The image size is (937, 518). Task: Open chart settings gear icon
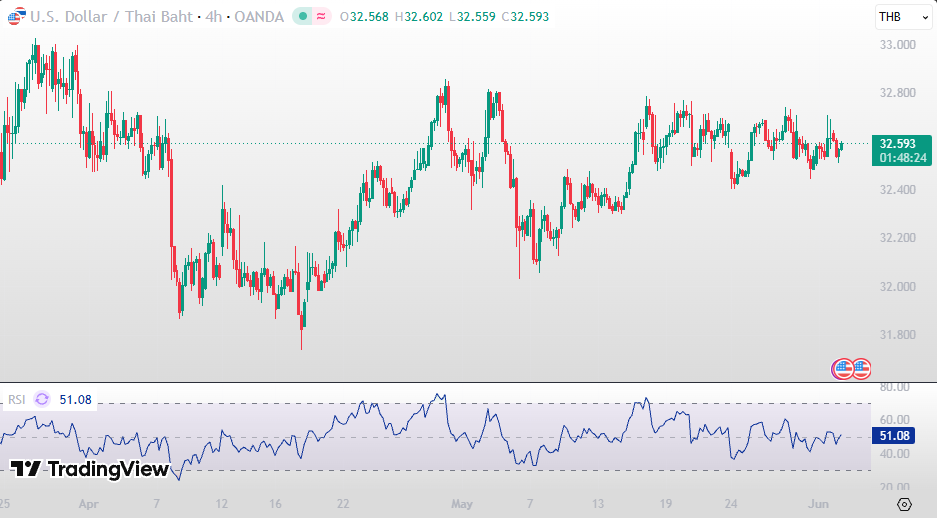coord(904,504)
